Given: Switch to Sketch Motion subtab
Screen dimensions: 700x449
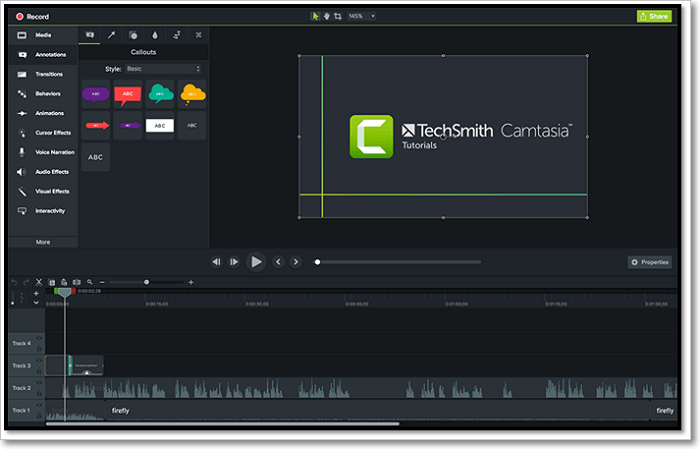Looking at the screenshot, I should tap(177, 35).
